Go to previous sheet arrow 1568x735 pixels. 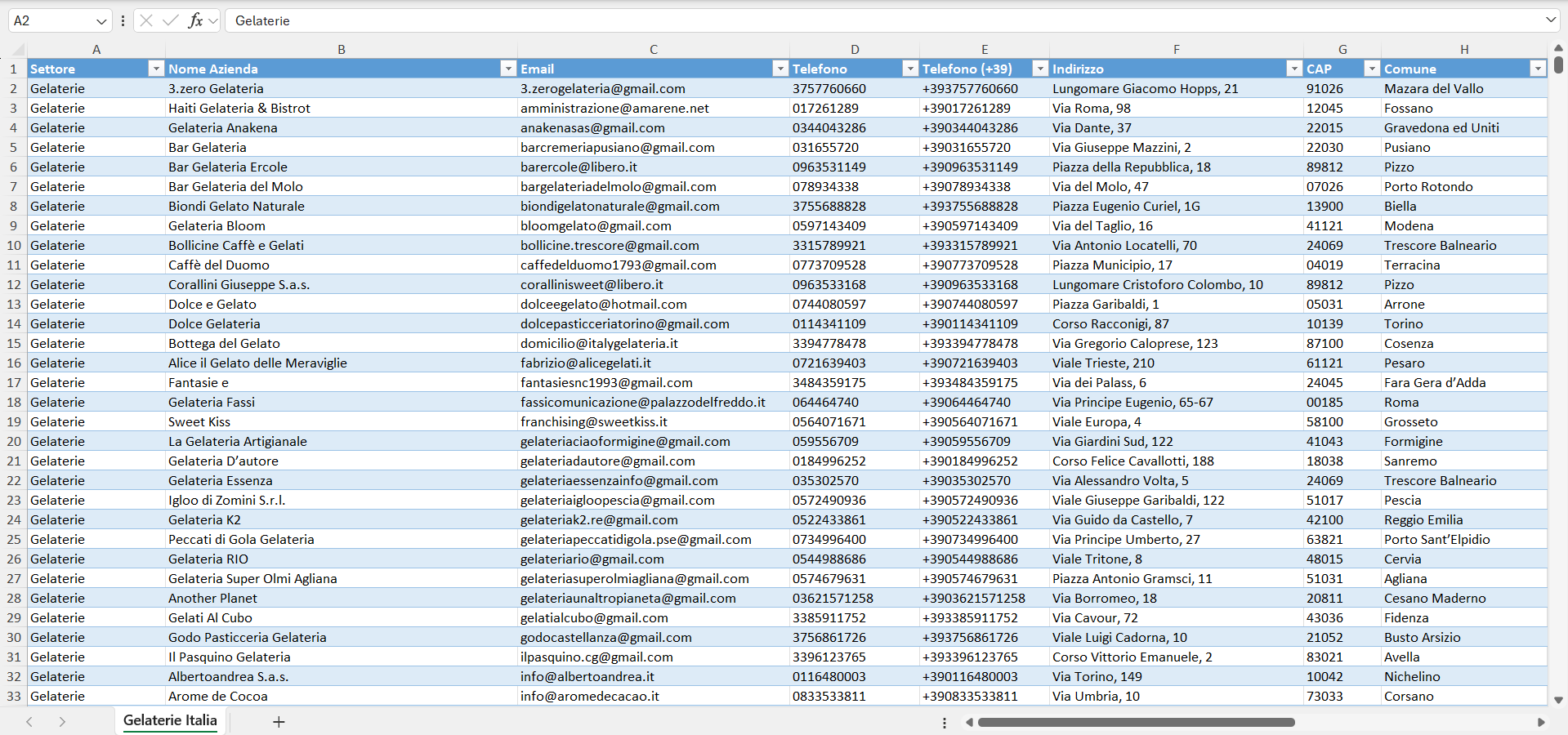tap(29, 722)
